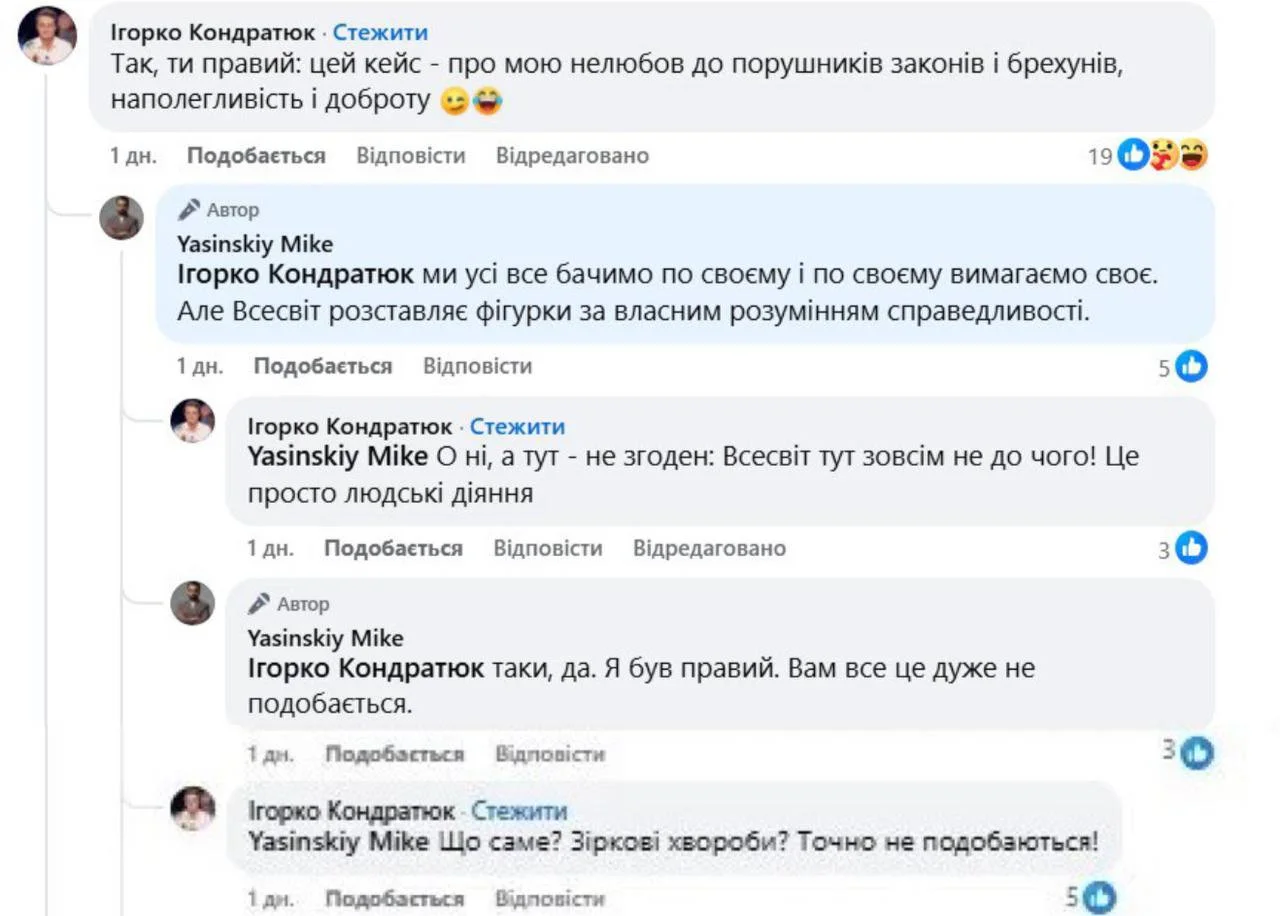Open Відредаговано edit history on top comment

572,156
